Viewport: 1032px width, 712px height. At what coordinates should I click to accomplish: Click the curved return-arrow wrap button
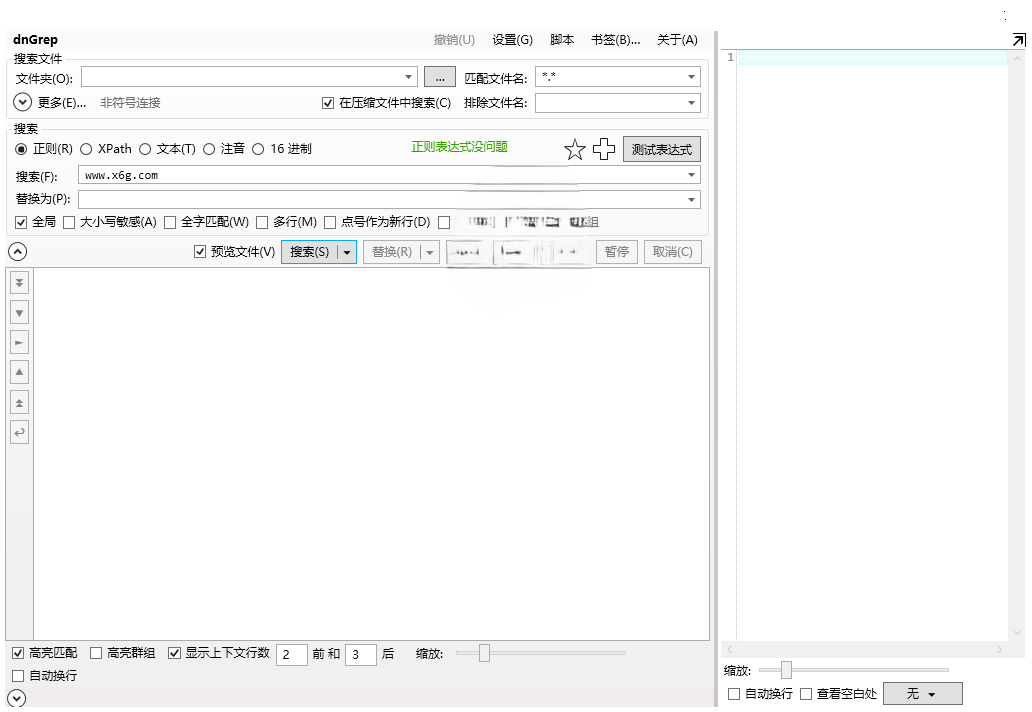point(20,432)
